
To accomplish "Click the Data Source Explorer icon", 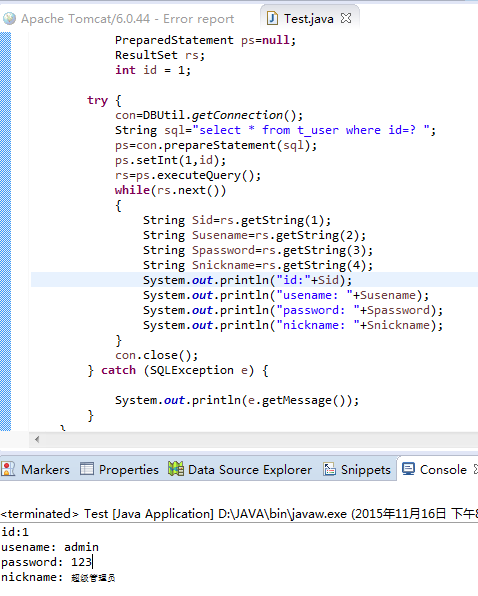I will pos(176,469).
